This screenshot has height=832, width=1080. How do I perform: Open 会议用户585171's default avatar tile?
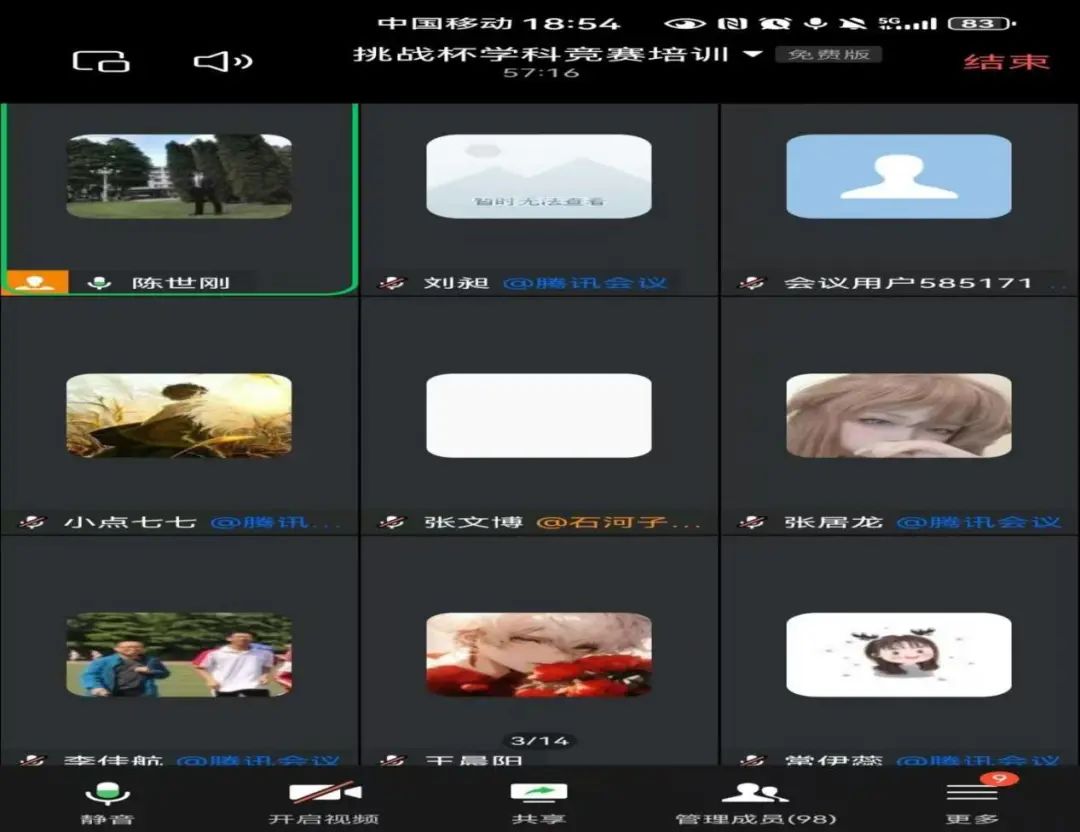898,177
